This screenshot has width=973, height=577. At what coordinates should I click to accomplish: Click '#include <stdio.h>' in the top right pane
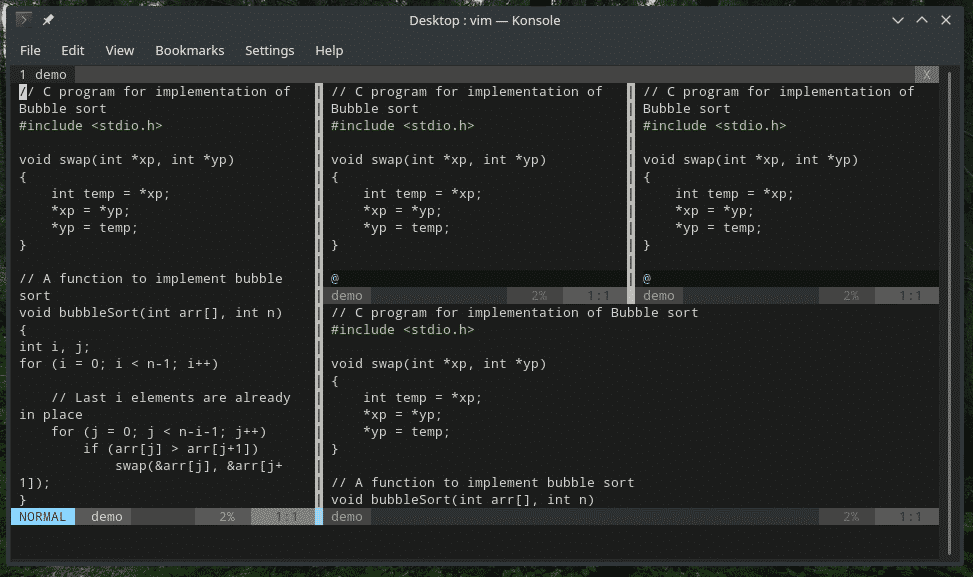click(x=715, y=126)
